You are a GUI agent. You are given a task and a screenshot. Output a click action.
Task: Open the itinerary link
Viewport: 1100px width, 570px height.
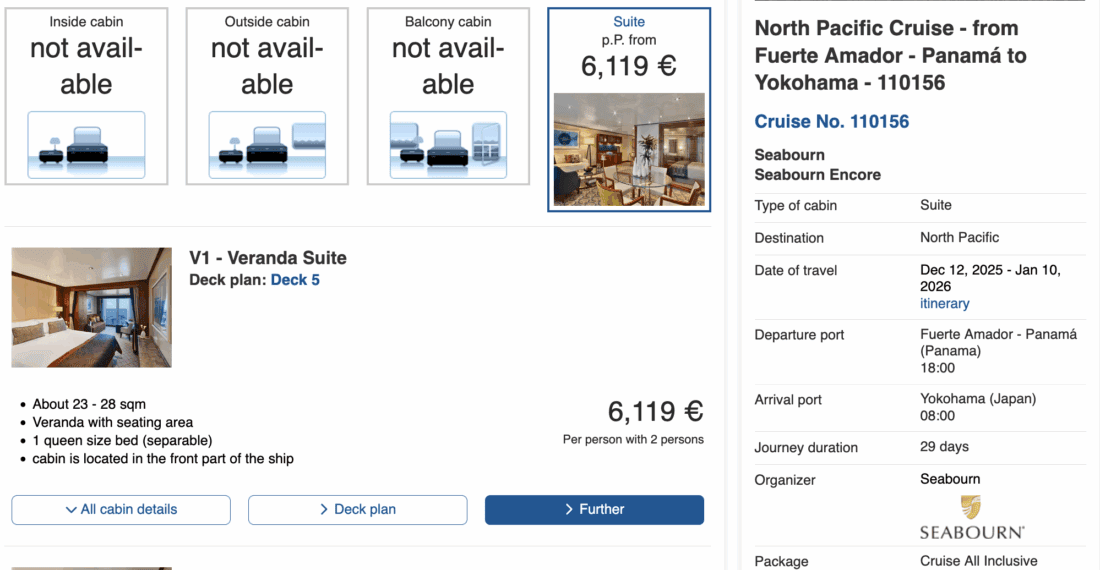944,303
